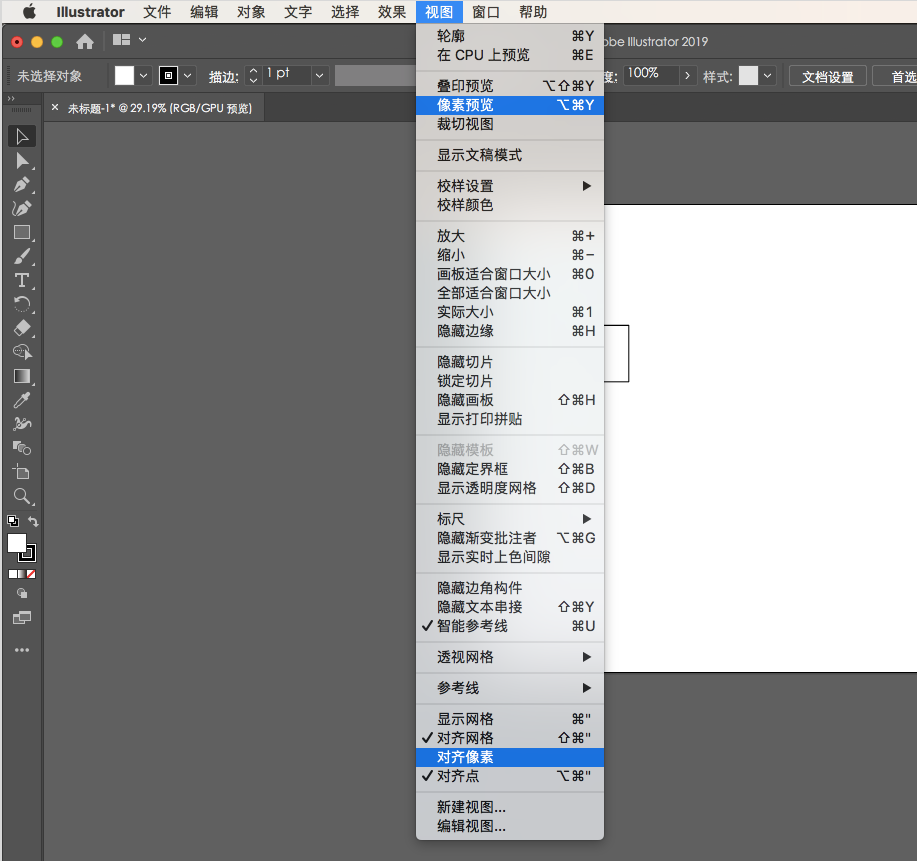This screenshot has height=861, width=917.
Task: Choose 新建视图... menu entry
Action: (510, 807)
